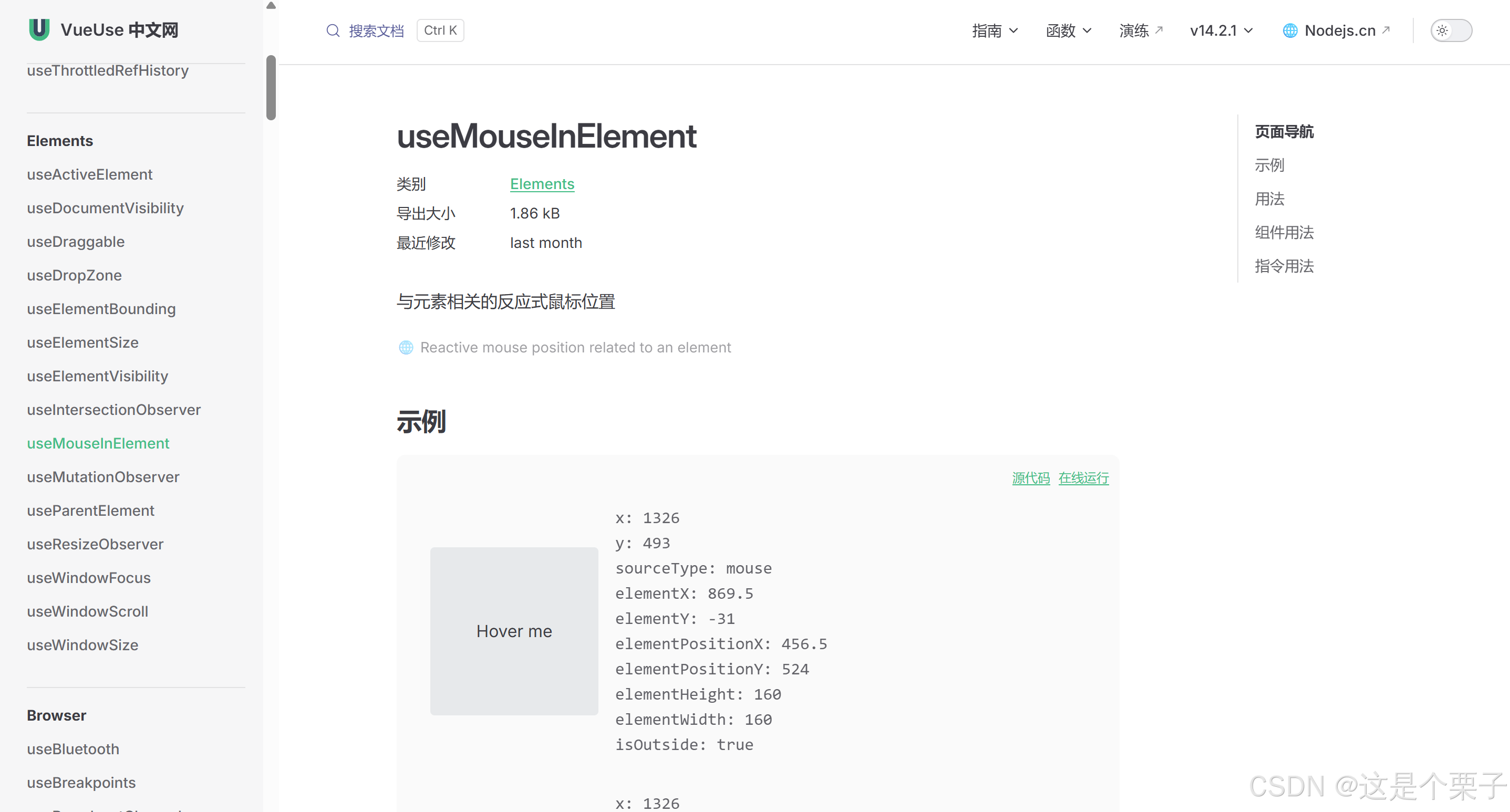Click the Ctrl K shortcut badge
The height and width of the screenshot is (812, 1510).
(x=440, y=30)
